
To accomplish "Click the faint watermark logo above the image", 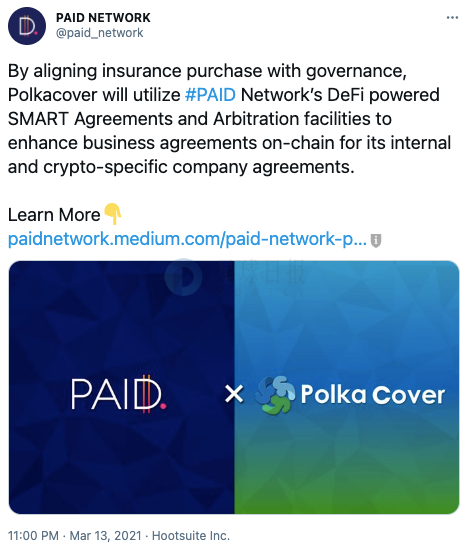I will (x=184, y=277).
